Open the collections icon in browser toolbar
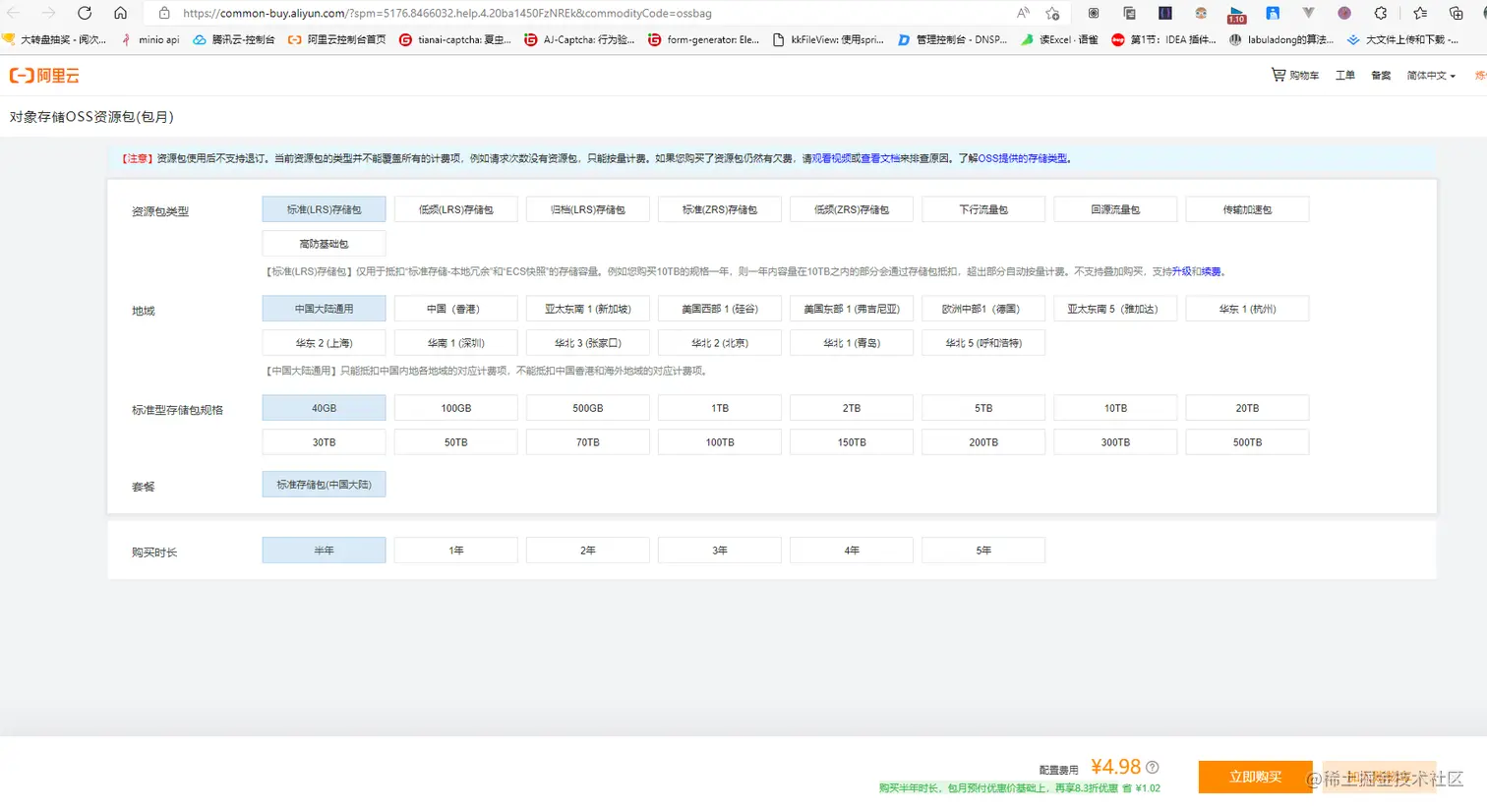The width and height of the screenshot is (1487, 812). (x=1457, y=13)
